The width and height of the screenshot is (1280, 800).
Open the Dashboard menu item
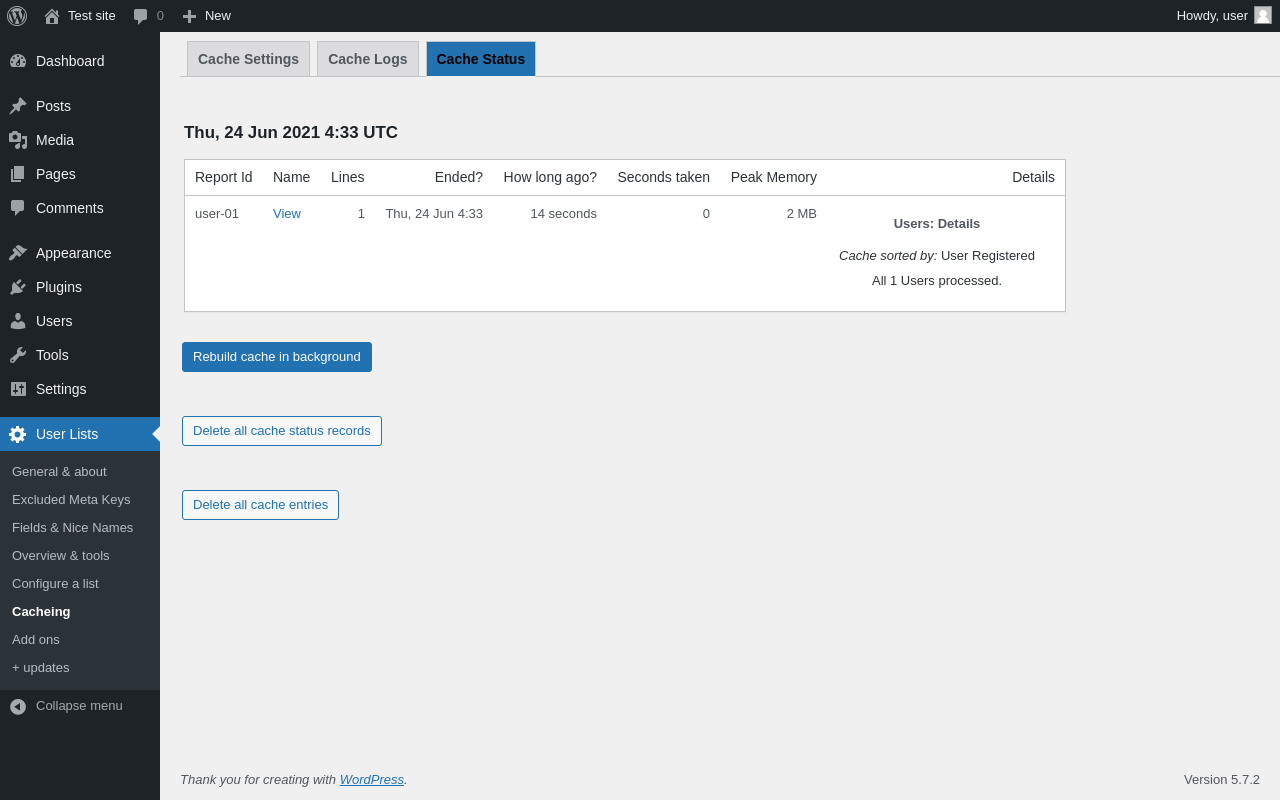(80, 61)
